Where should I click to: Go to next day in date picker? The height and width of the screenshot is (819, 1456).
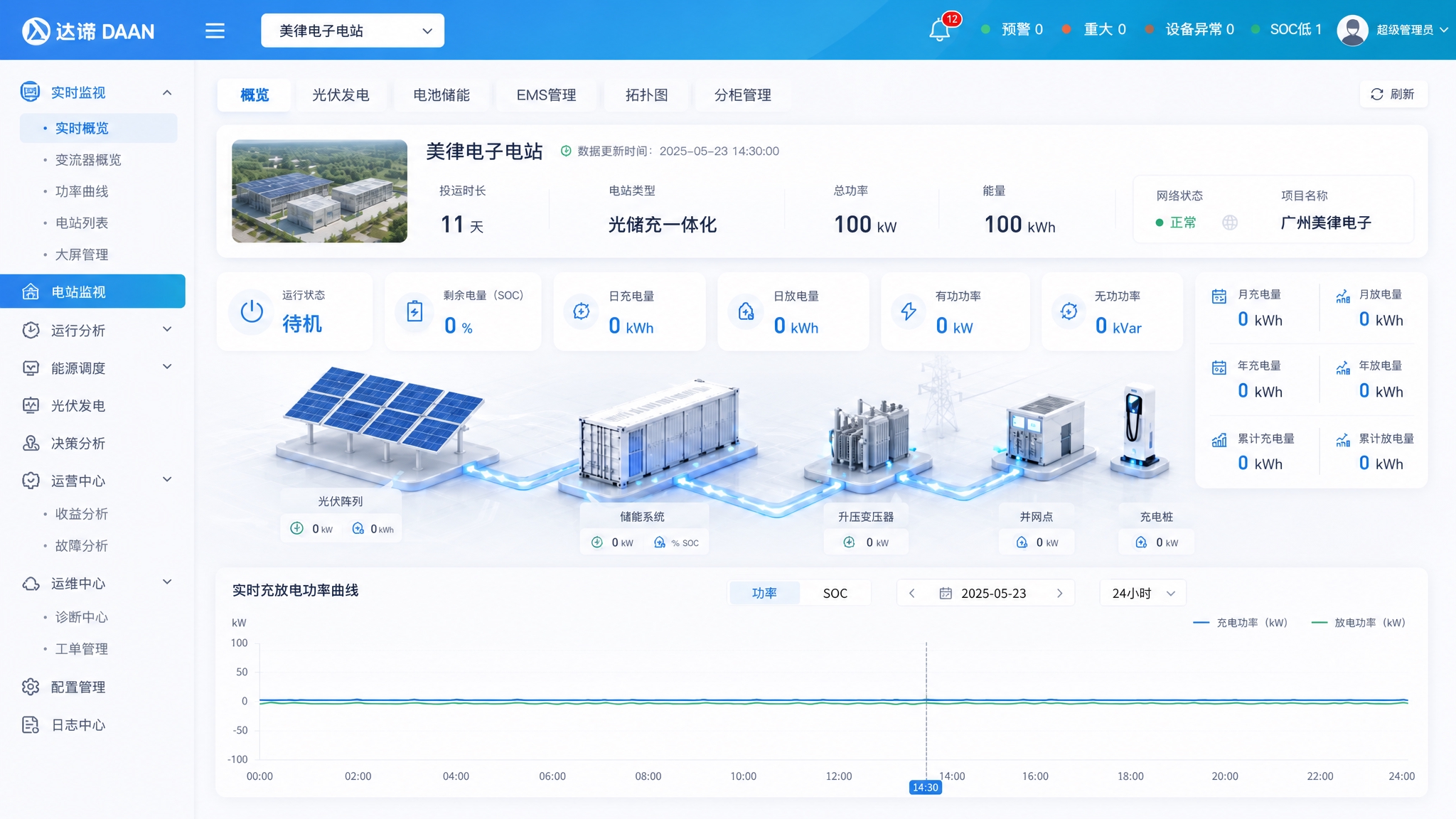[x=1059, y=593]
